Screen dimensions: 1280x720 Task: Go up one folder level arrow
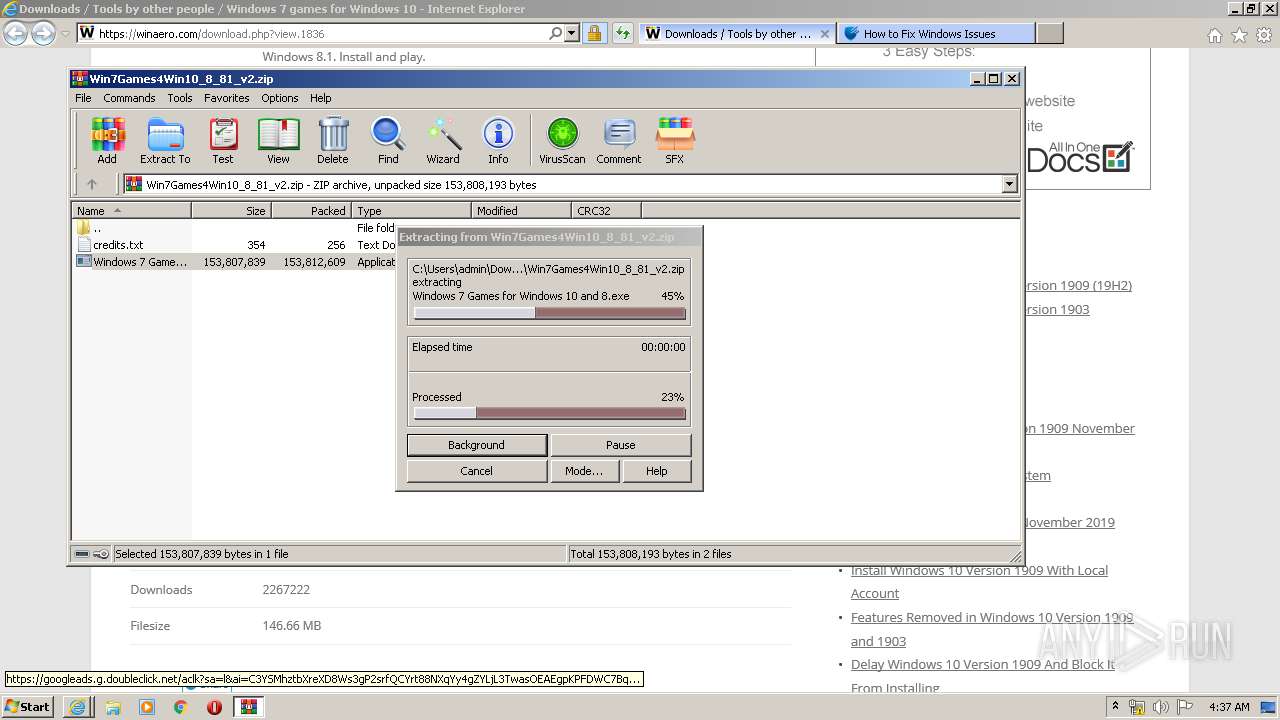point(92,184)
